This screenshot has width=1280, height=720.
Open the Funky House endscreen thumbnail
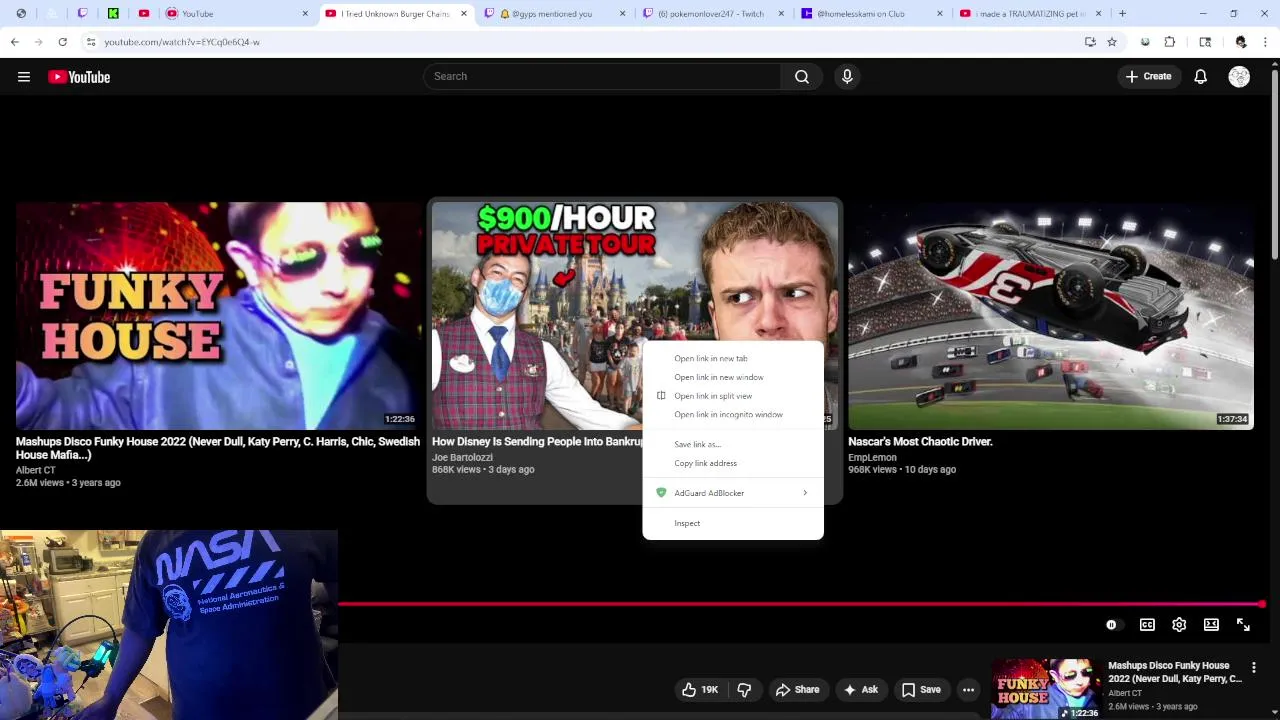click(x=219, y=315)
